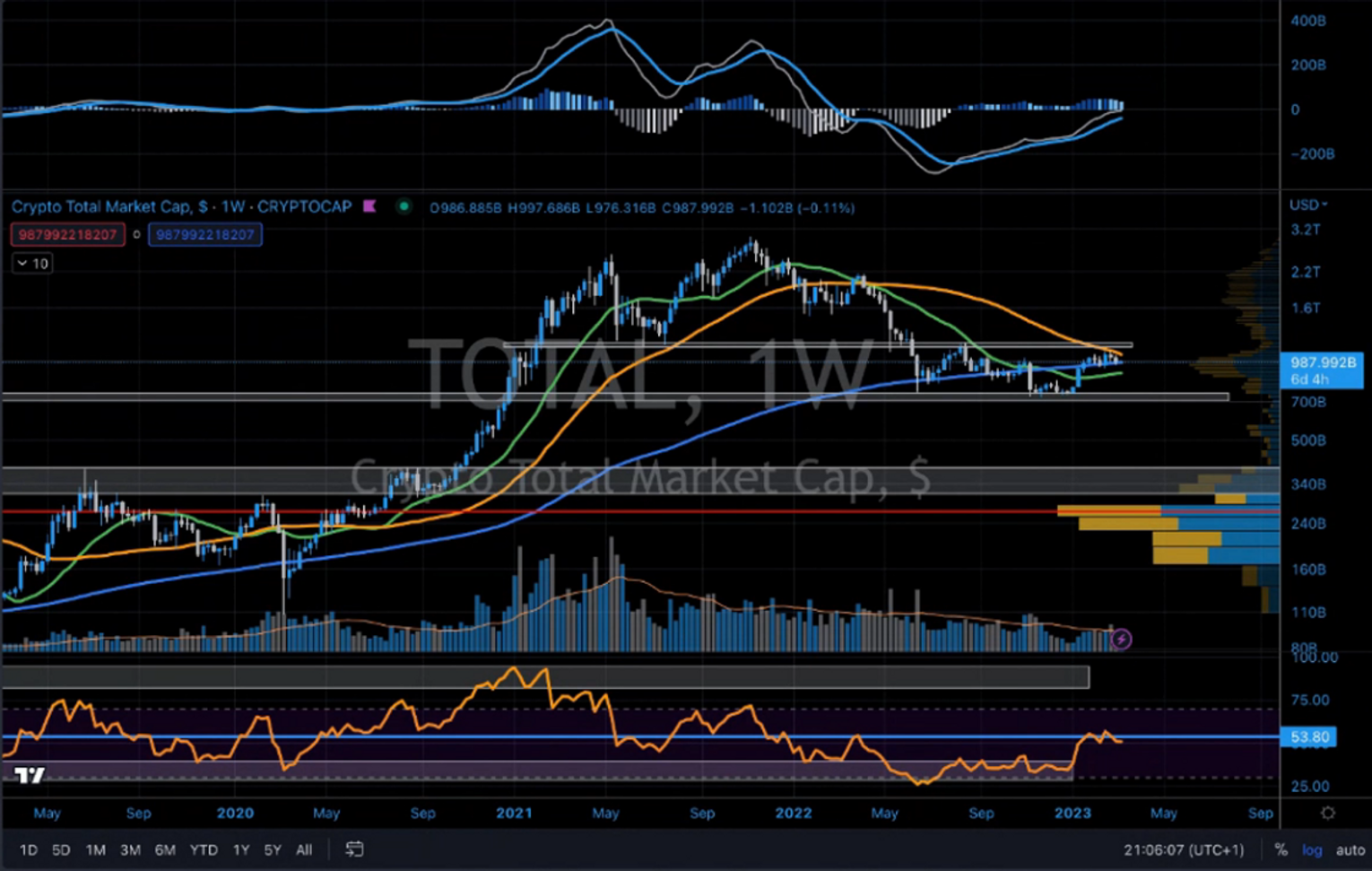The image size is (1372, 871).
Task: Open the go-to-date calendar icon
Action: [x=354, y=849]
